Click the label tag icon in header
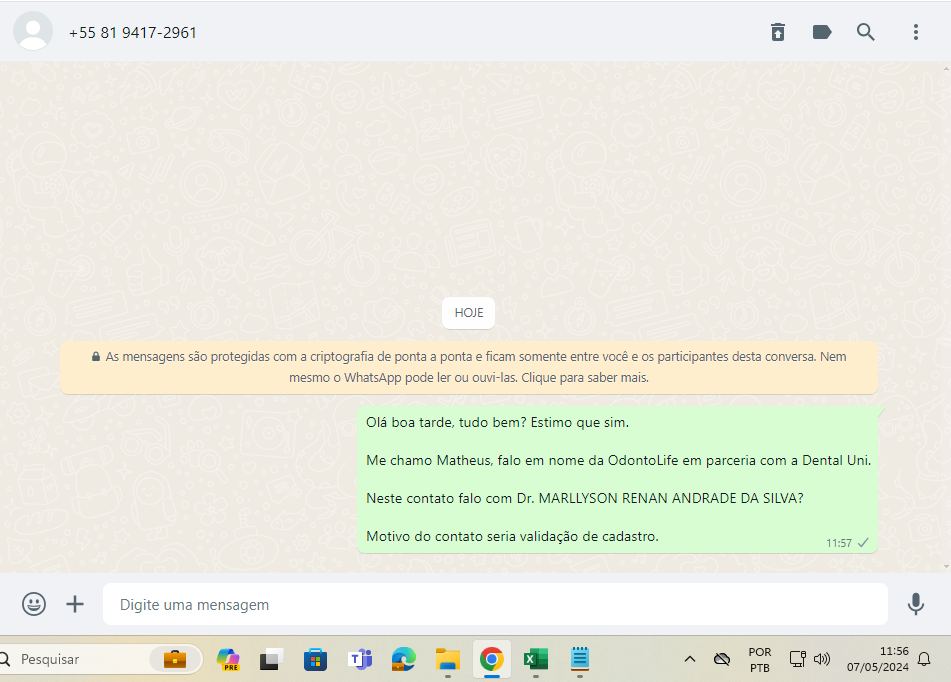This screenshot has width=951, height=682. pos(822,32)
